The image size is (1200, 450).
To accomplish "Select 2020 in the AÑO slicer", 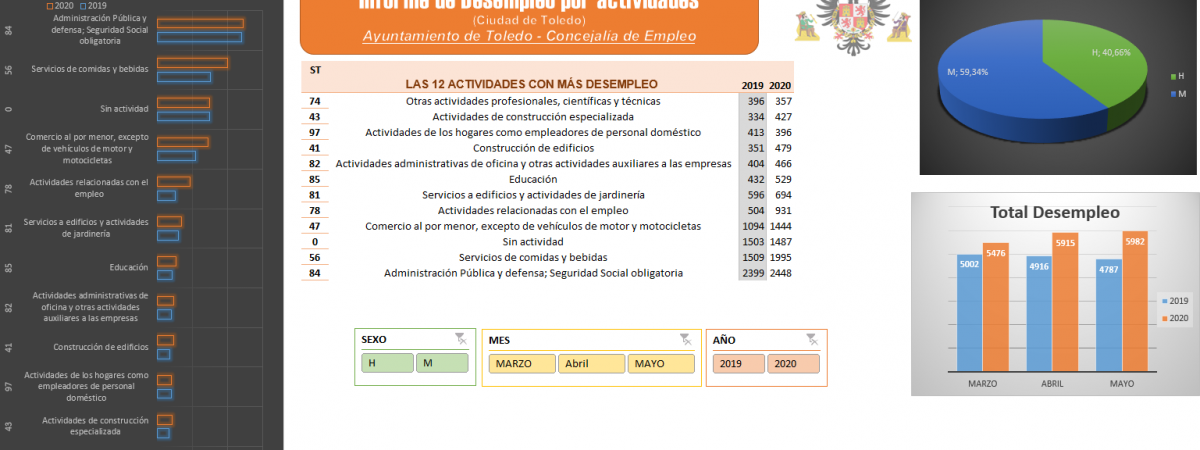I will pyautogui.click(x=794, y=364).
